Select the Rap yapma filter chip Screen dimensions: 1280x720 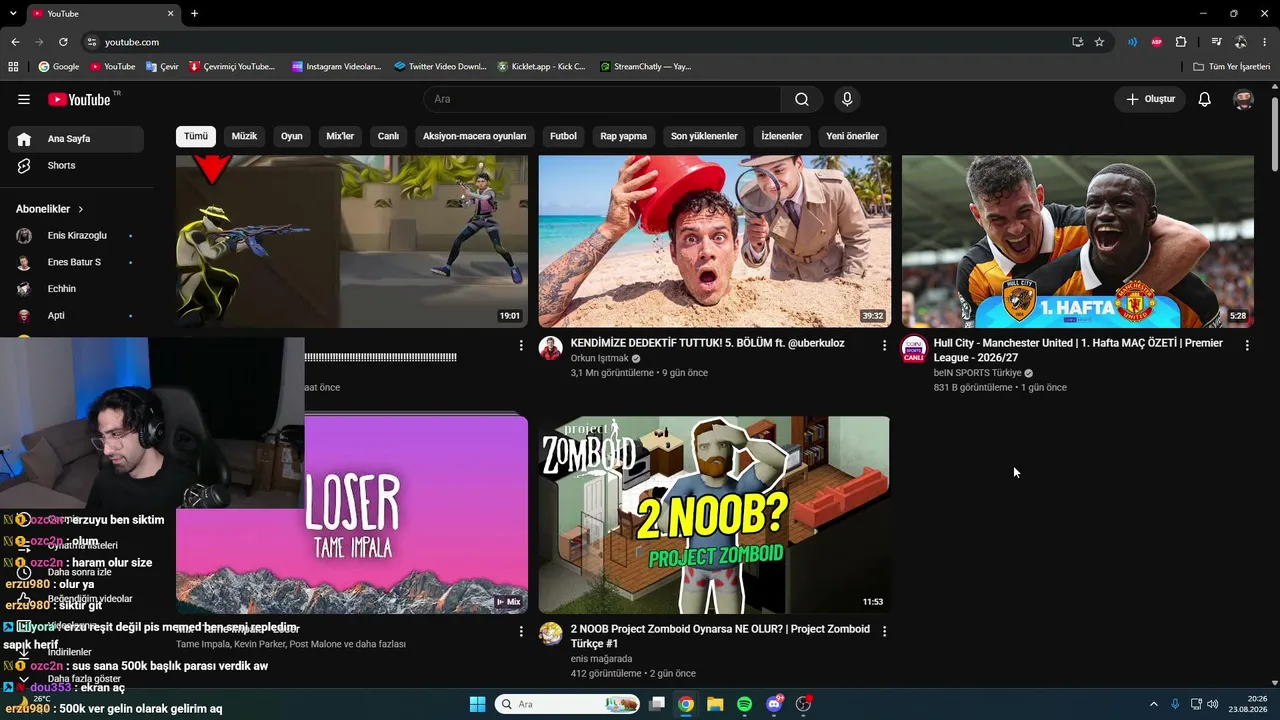624,136
